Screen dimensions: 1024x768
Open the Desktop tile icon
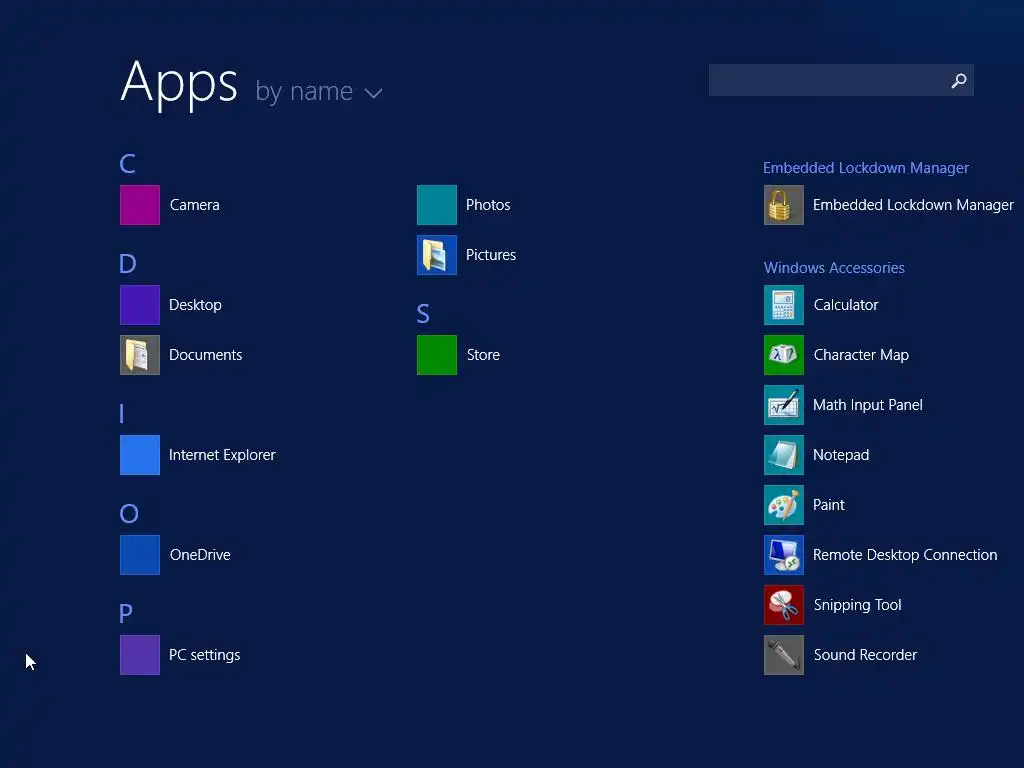[140, 305]
